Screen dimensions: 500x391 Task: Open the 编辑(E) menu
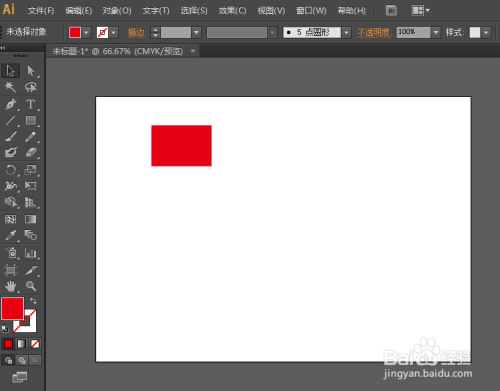click(x=79, y=11)
